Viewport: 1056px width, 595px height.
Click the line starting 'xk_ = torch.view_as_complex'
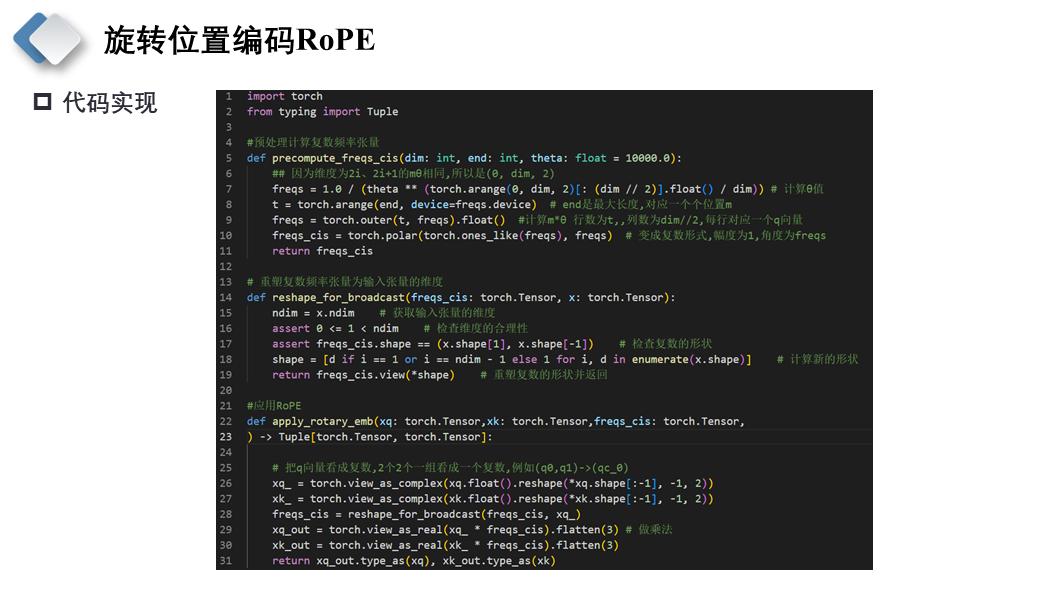[492, 499]
